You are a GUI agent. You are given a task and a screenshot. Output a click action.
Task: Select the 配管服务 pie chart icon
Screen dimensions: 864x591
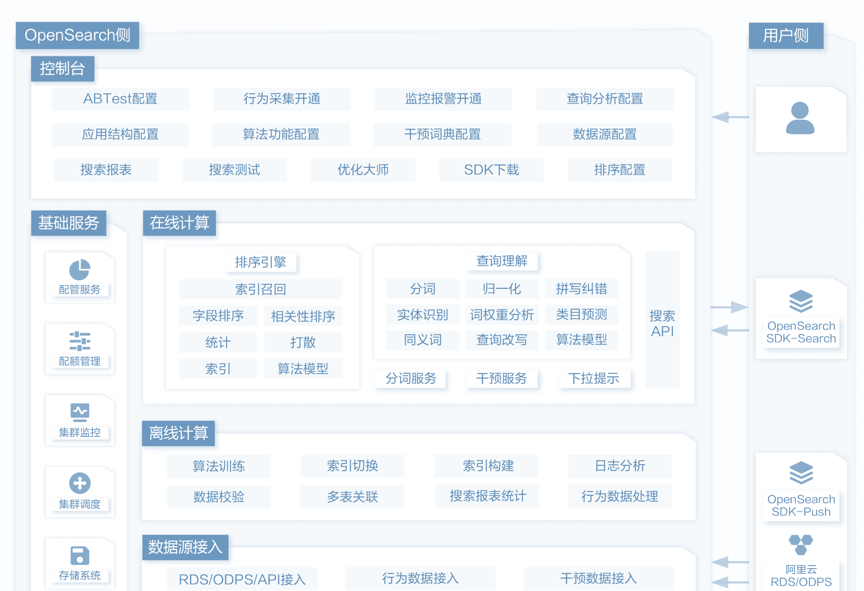pyautogui.click(x=79, y=270)
